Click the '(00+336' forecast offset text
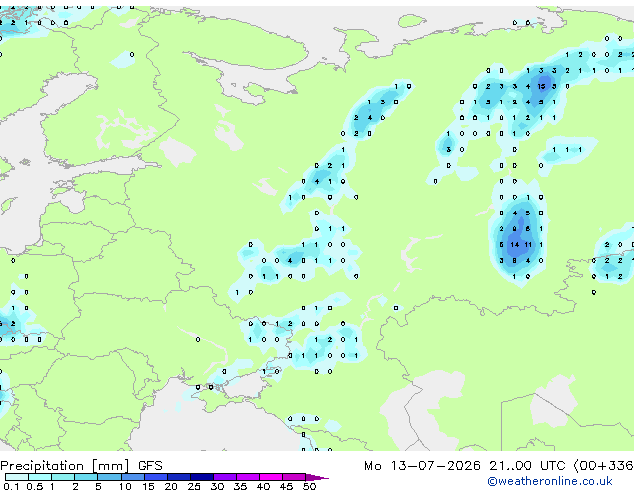The width and height of the screenshot is (634, 490). [x=603, y=466]
